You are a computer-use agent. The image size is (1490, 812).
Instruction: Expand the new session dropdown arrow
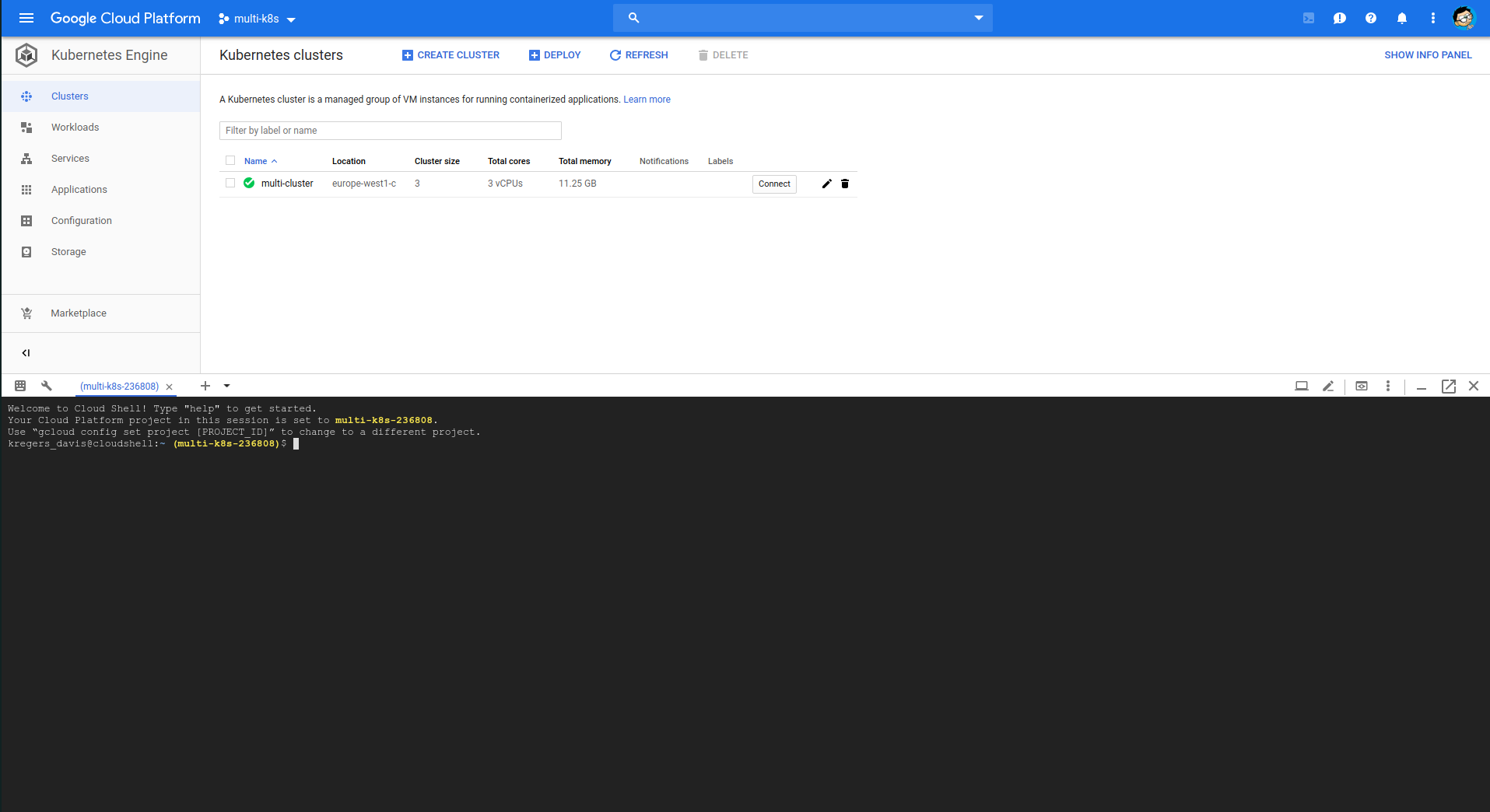click(x=227, y=386)
